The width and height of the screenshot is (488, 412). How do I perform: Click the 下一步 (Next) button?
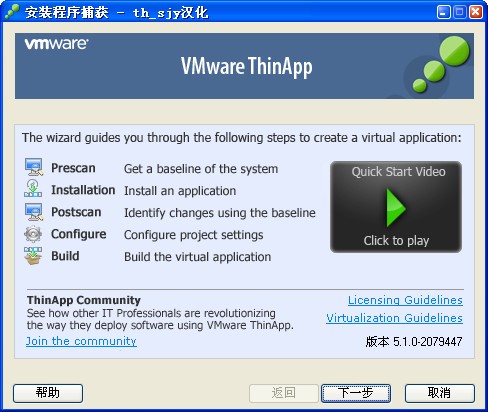coord(356,393)
